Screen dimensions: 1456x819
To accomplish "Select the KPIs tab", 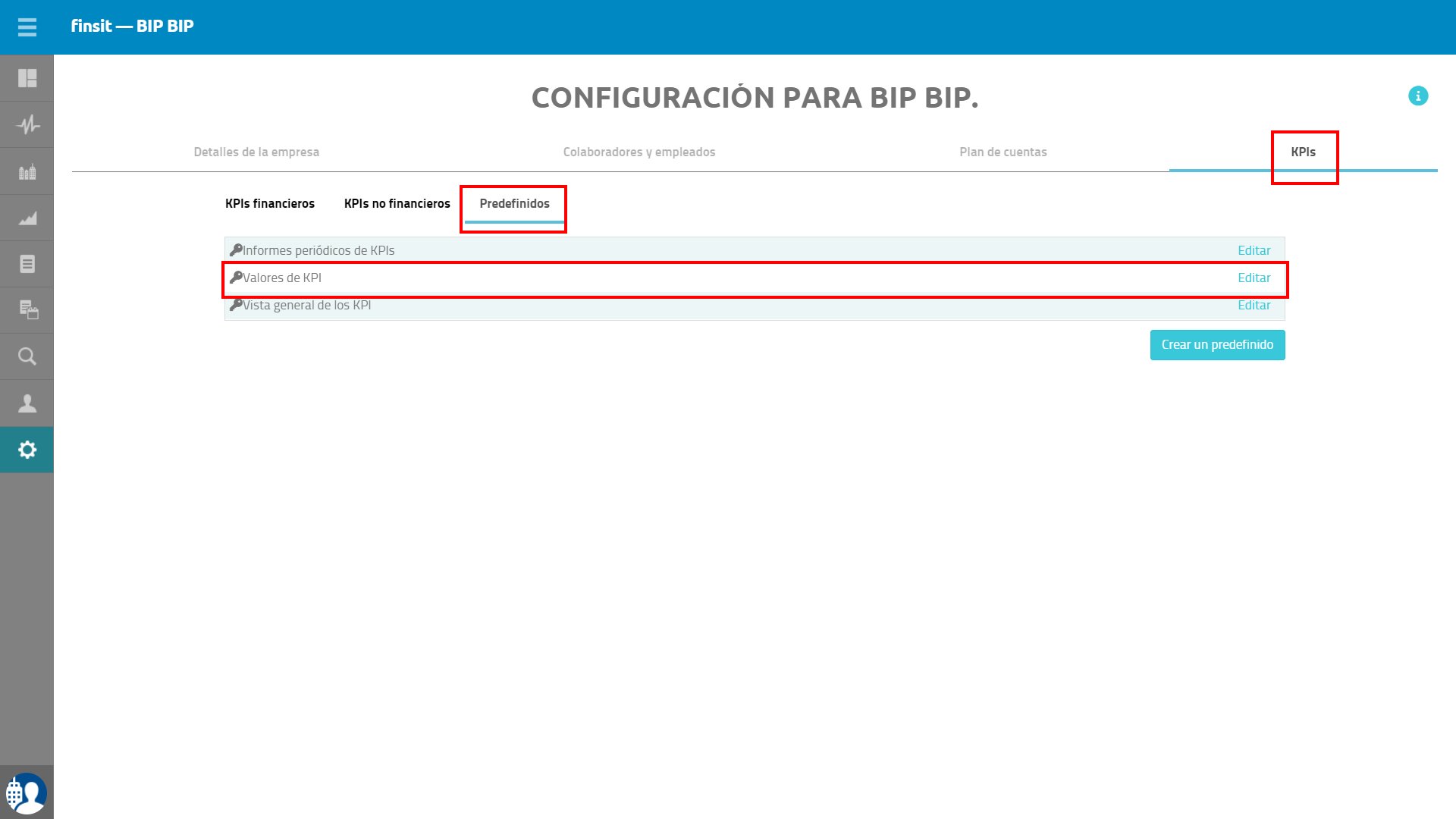I will pyautogui.click(x=1304, y=152).
